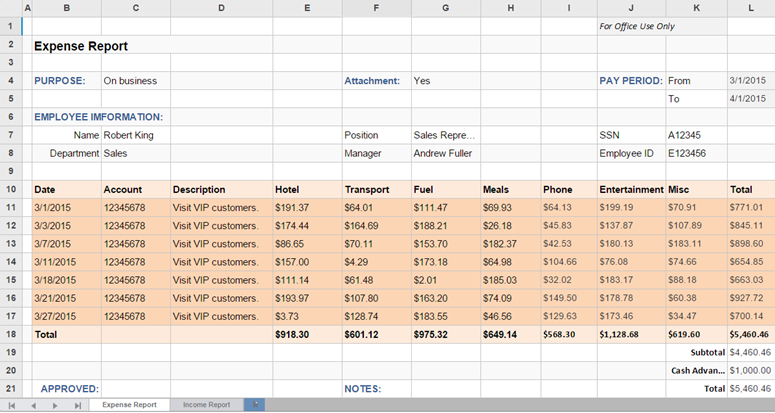775x413 pixels.
Task: Jump to last sheet navigation arrow
Action: point(78,405)
